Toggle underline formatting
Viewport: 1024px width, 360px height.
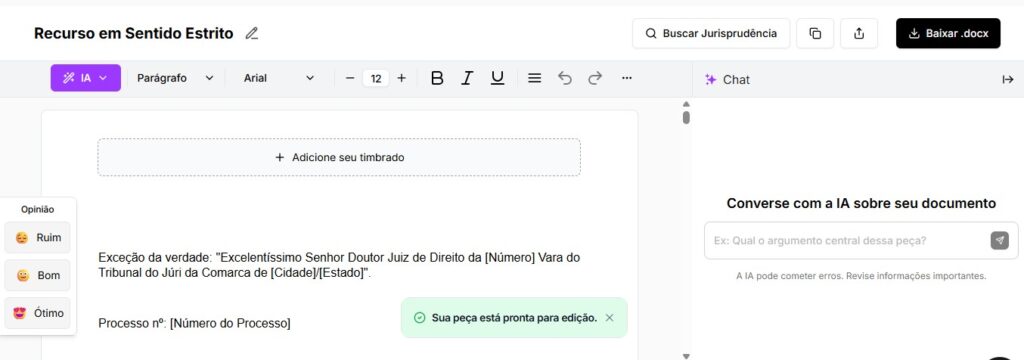[498, 78]
